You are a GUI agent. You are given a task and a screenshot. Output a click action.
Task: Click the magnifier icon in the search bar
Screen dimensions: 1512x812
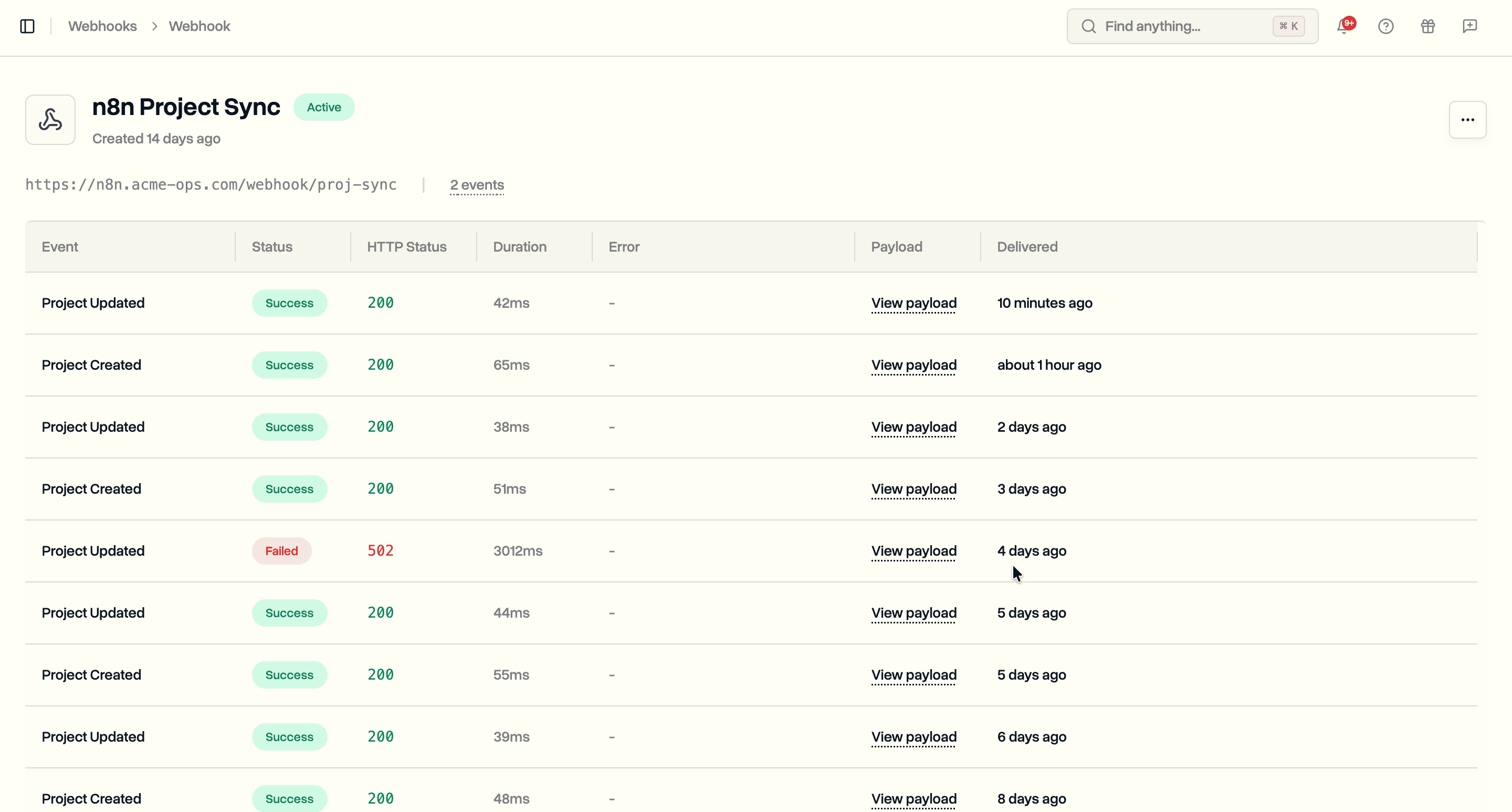coord(1089,26)
